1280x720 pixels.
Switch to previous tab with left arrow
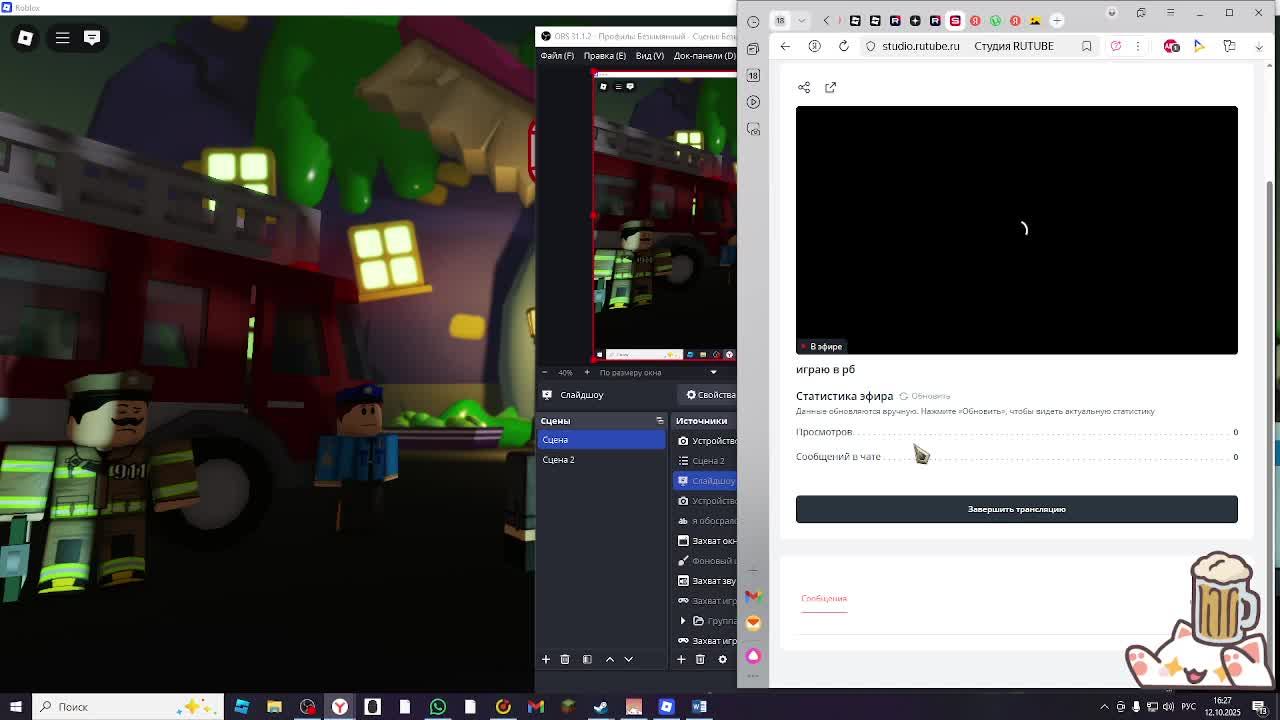[826, 20]
